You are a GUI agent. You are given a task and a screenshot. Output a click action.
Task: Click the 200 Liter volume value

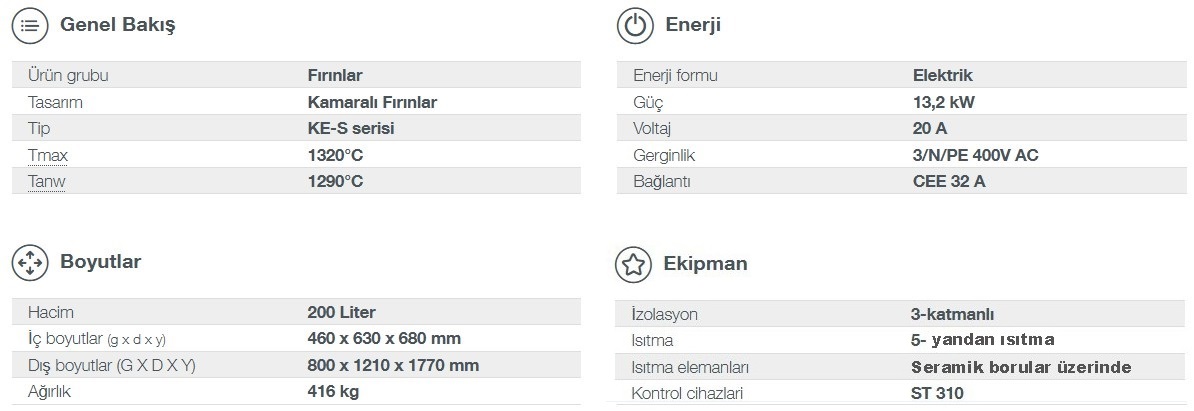click(342, 312)
